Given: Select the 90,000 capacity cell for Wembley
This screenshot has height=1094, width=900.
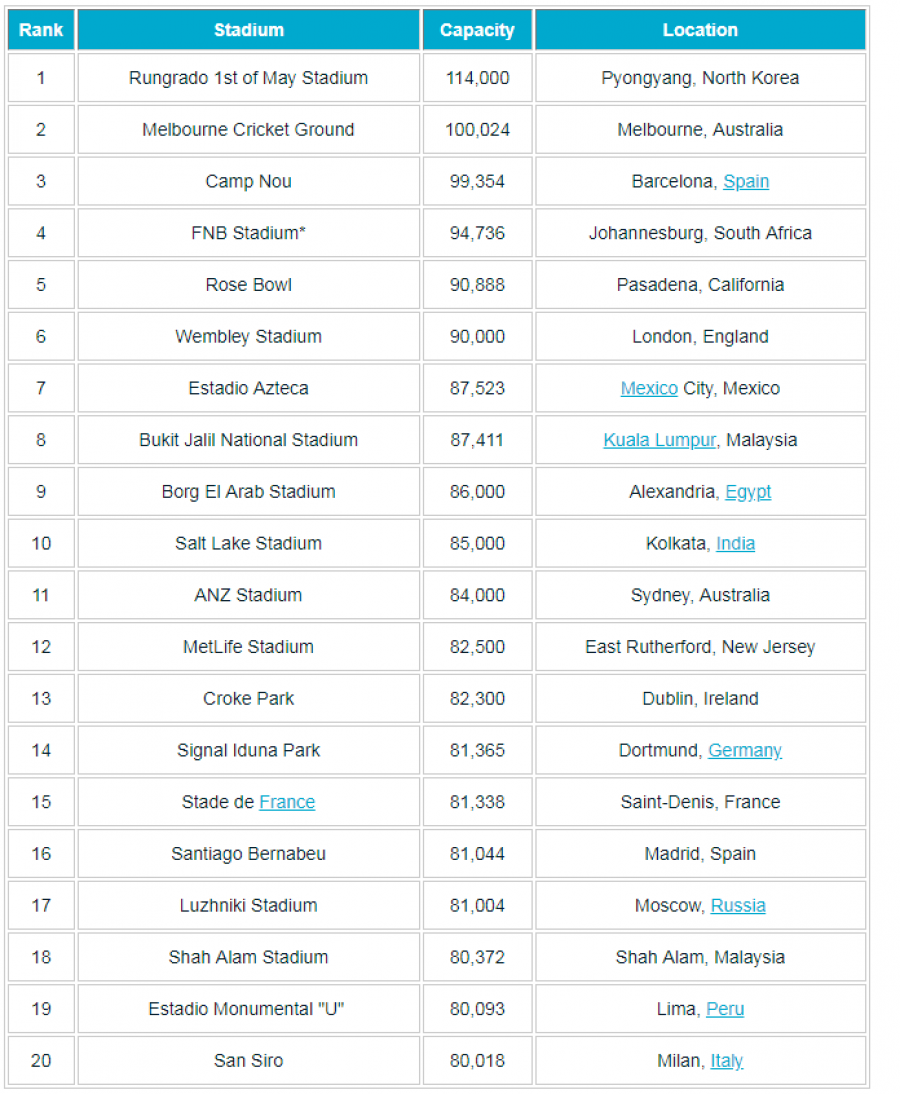Looking at the screenshot, I should [x=477, y=337].
